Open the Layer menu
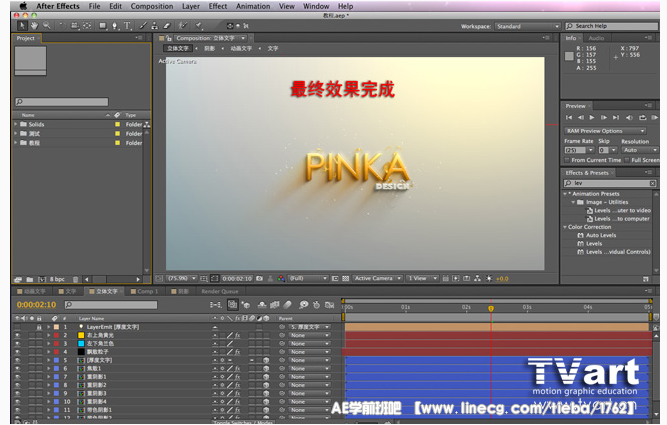This screenshot has width=667, height=425. tap(191, 6)
